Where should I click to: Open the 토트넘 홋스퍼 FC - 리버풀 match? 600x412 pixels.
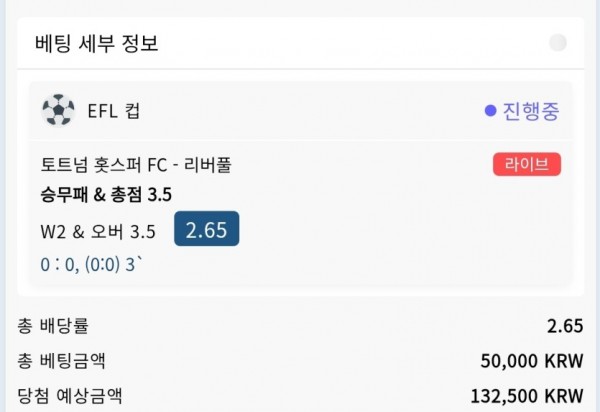pos(136,165)
